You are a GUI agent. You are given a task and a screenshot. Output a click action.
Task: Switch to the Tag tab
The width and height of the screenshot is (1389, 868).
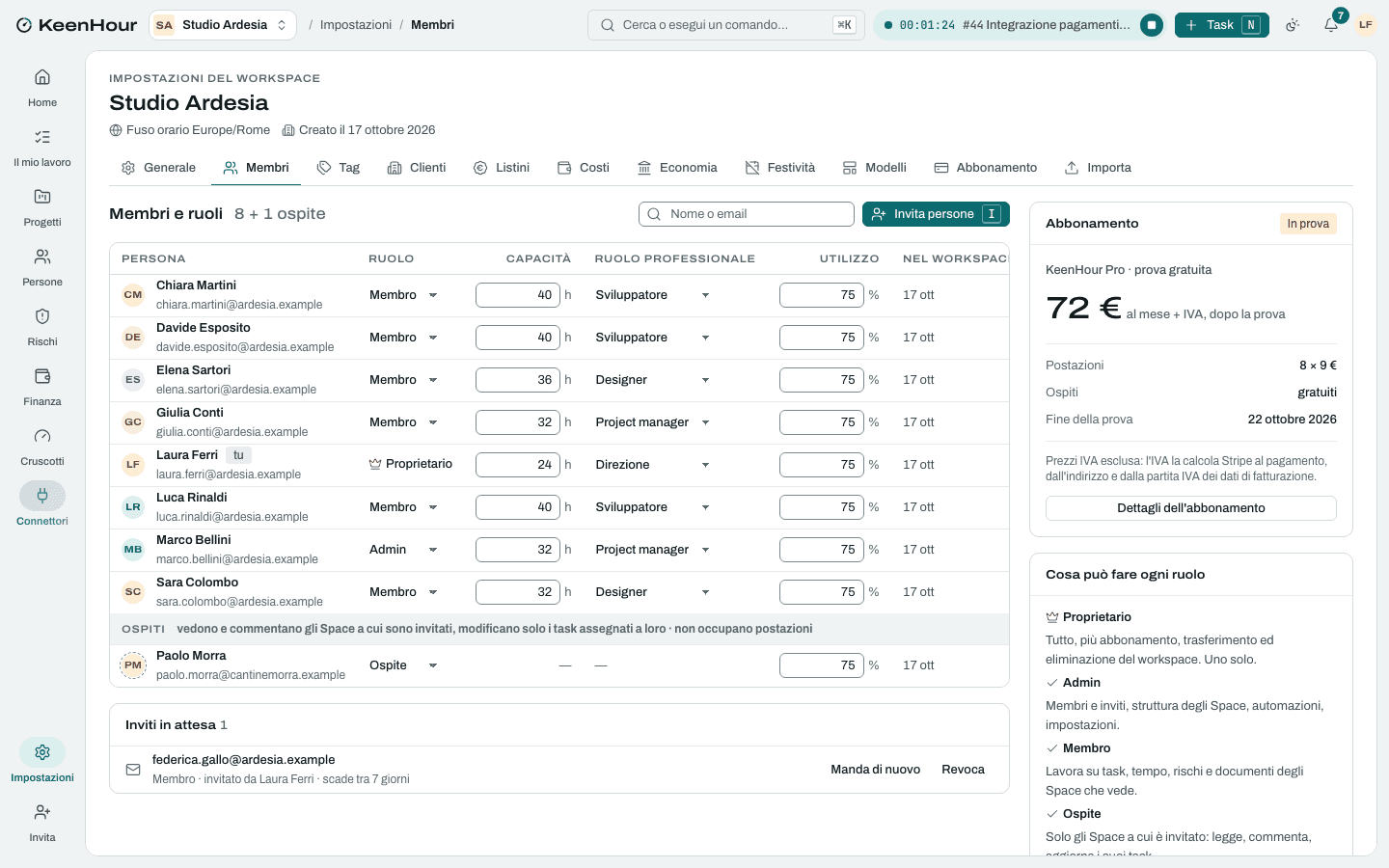[339, 168]
